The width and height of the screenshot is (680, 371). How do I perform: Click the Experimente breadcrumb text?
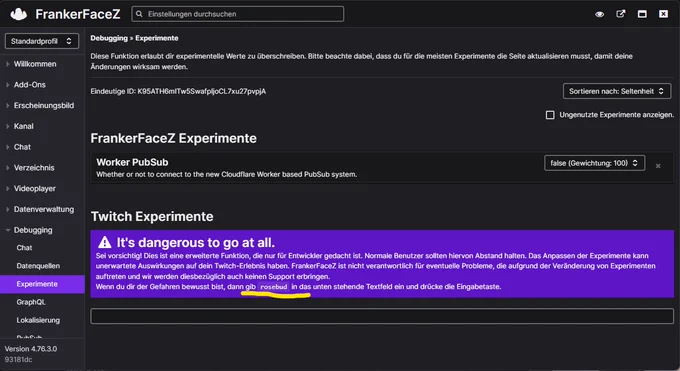click(157, 38)
